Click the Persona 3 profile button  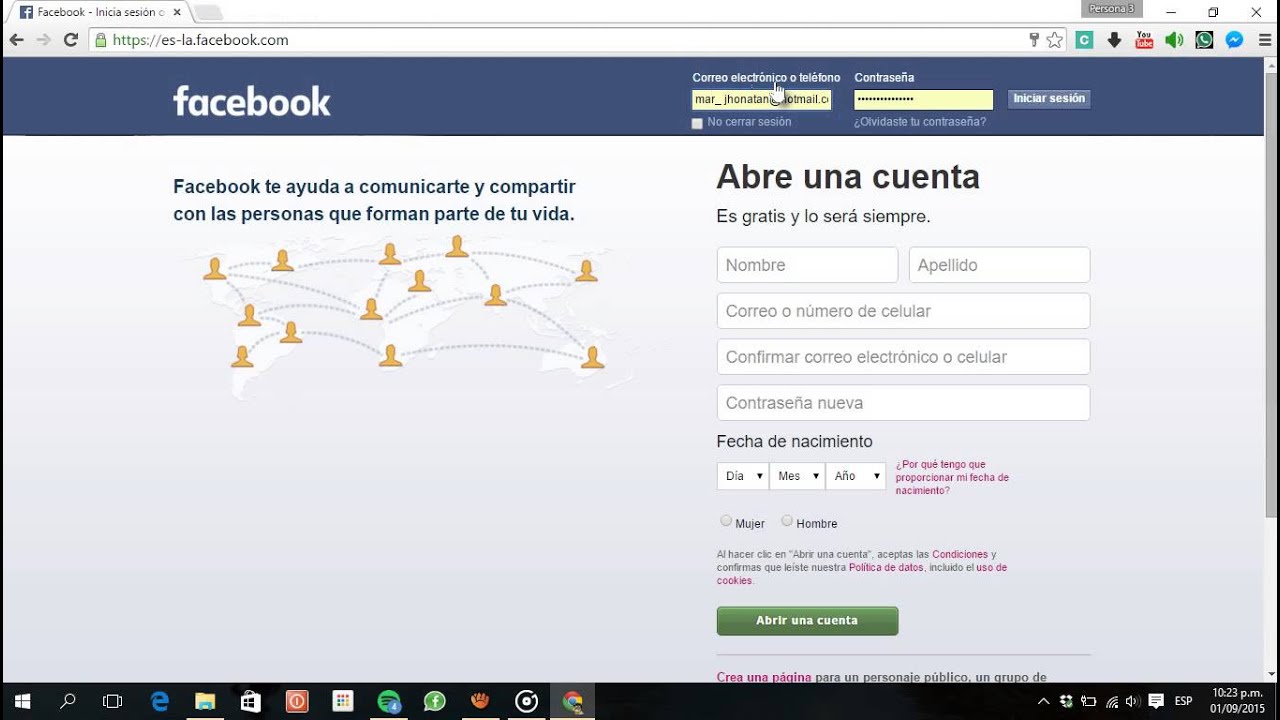(x=1112, y=9)
